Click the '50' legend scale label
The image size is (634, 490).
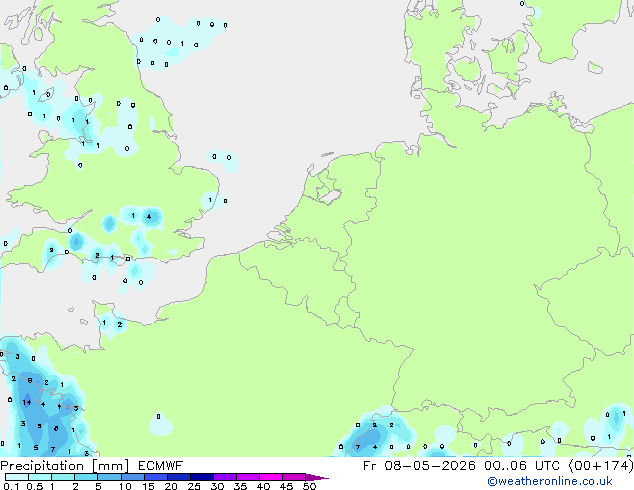click(x=310, y=486)
